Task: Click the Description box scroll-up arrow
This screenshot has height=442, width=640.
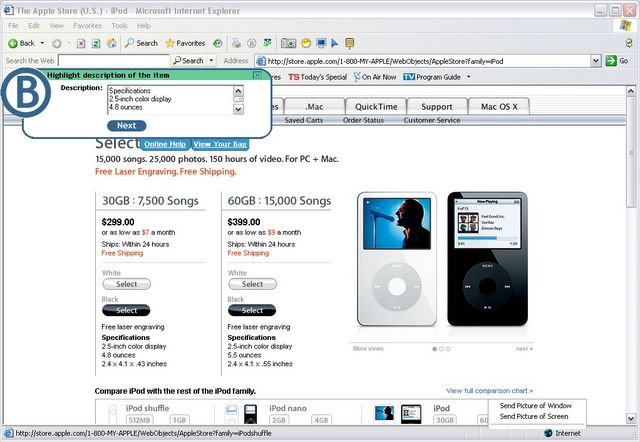Action: click(x=238, y=91)
